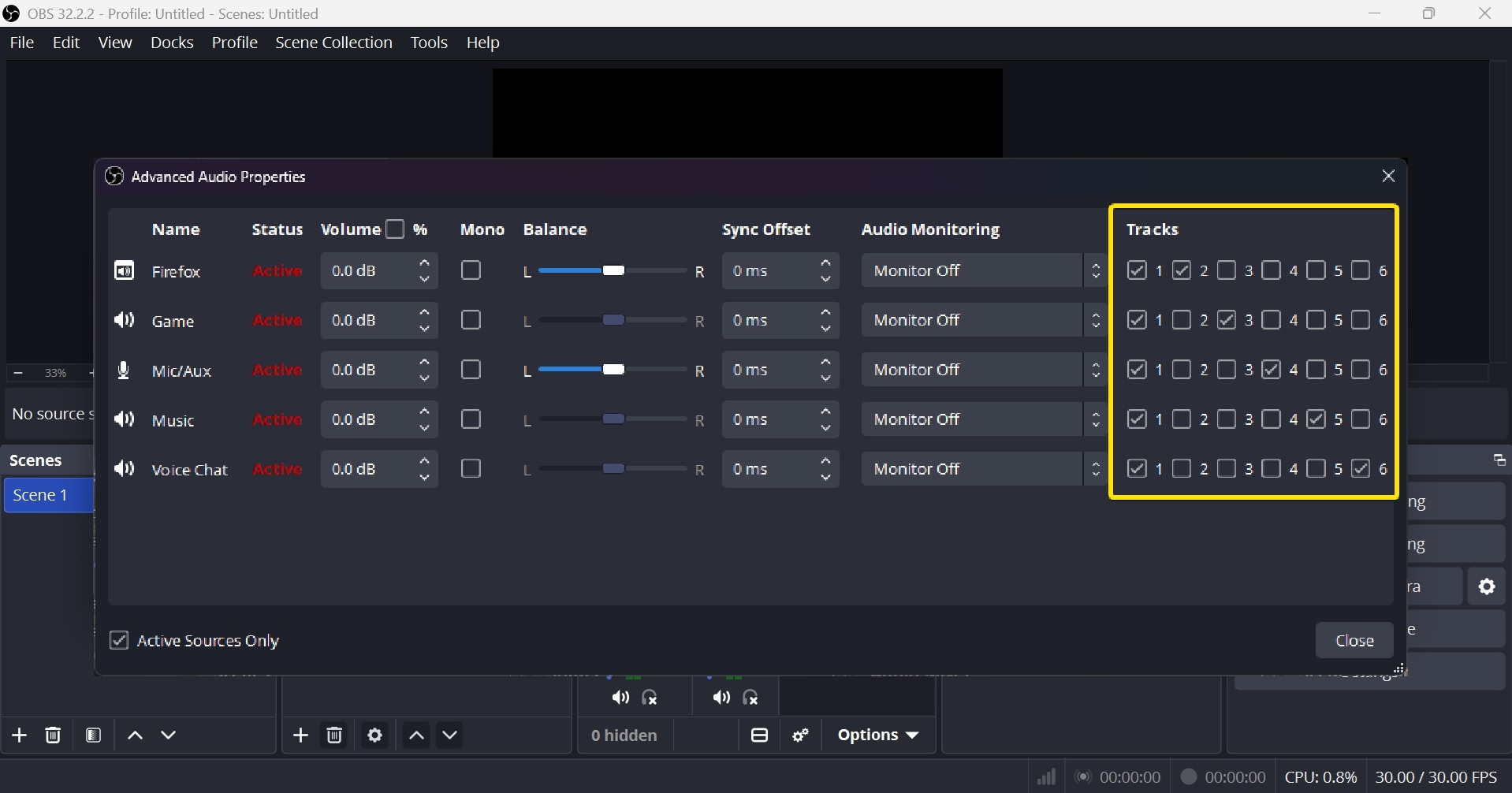This screenshot has height=793, width=1512.
Task: Add a new scene with plus icon
Action: (x=20, y=735)
